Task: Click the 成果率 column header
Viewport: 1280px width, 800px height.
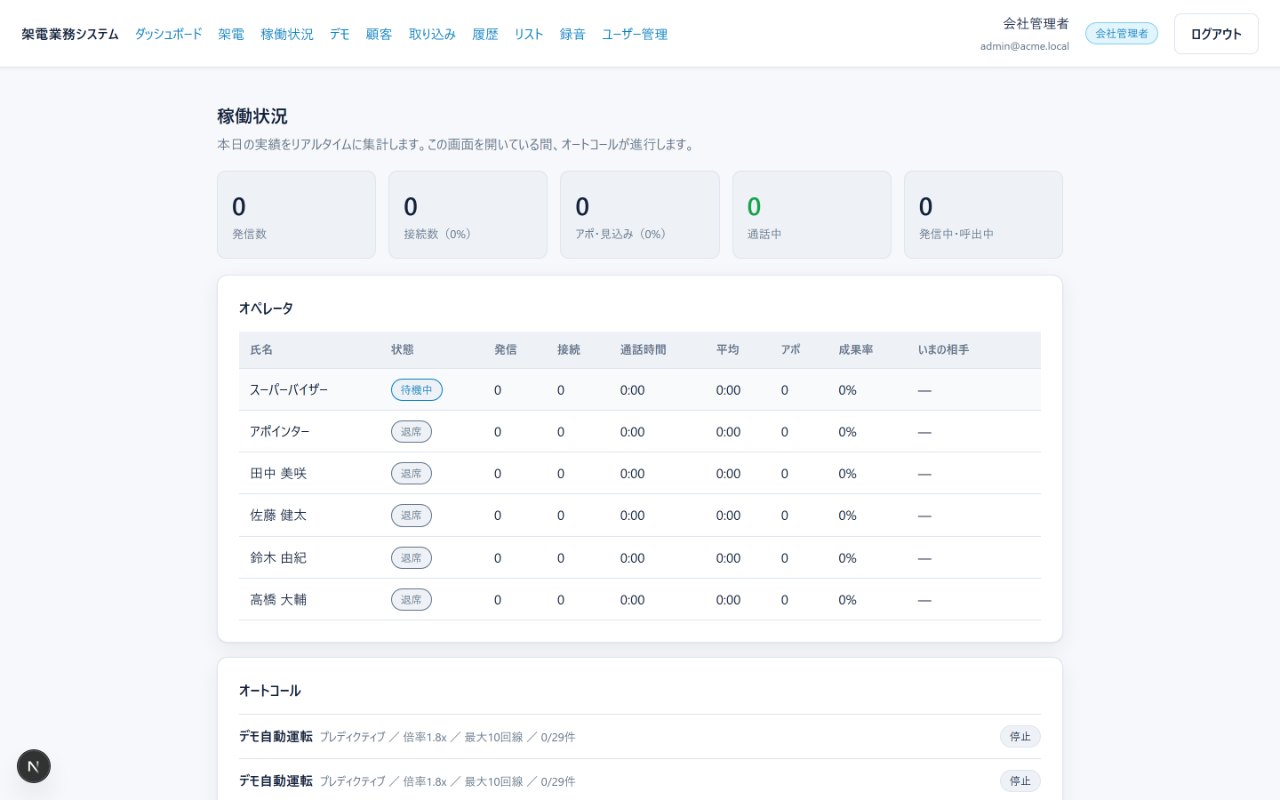Action: pos(856,350)
